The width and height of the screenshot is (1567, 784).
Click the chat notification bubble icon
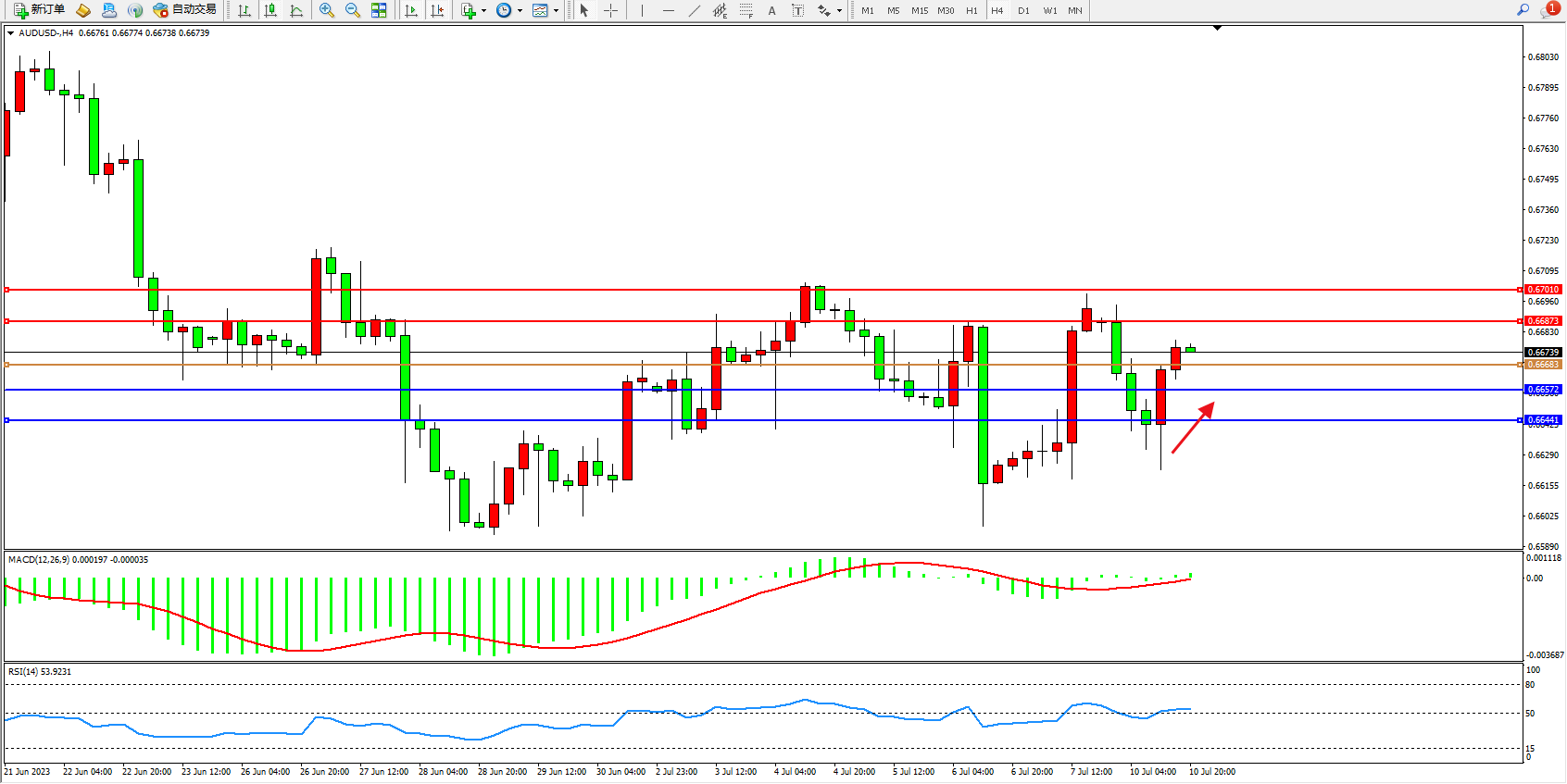[1548, 10]
